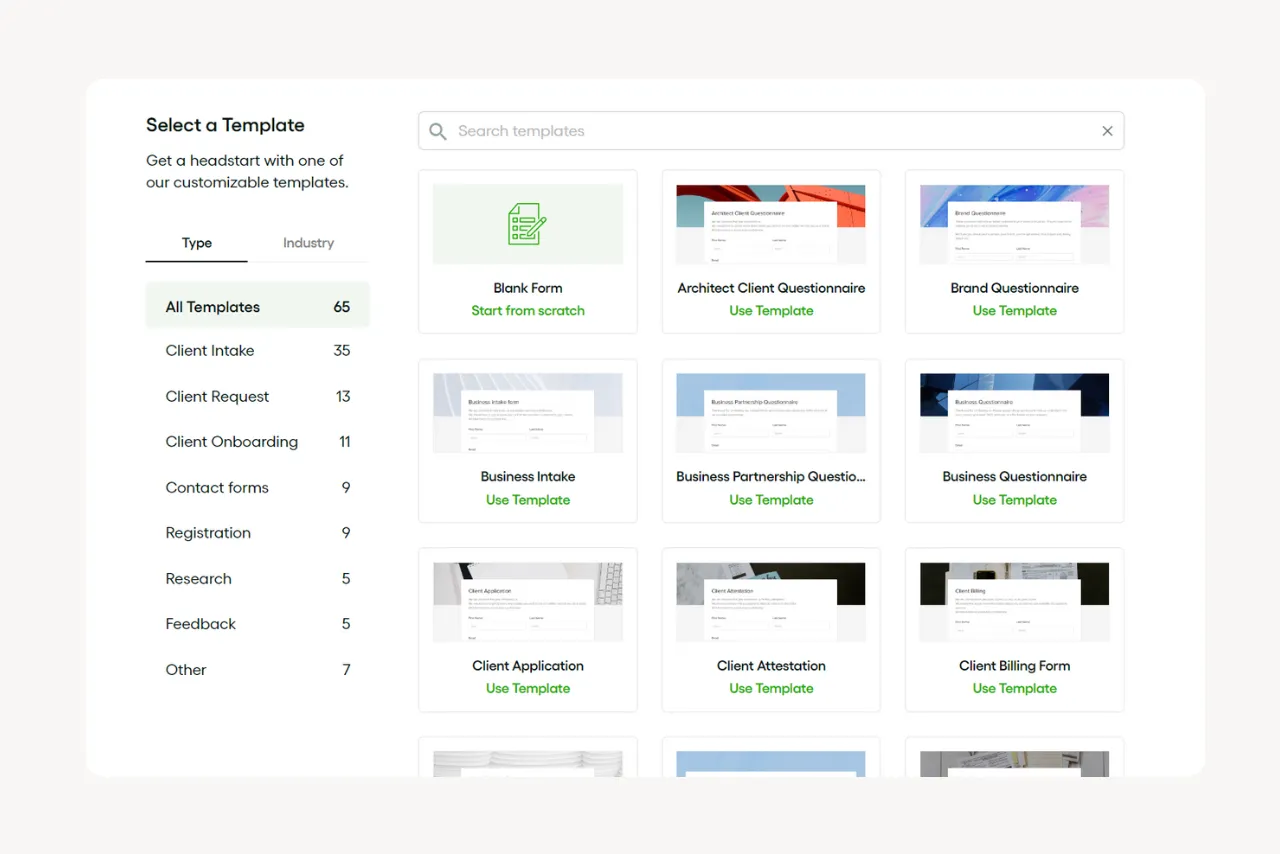Use Template for Client Billing Form

coord(1014,689)
